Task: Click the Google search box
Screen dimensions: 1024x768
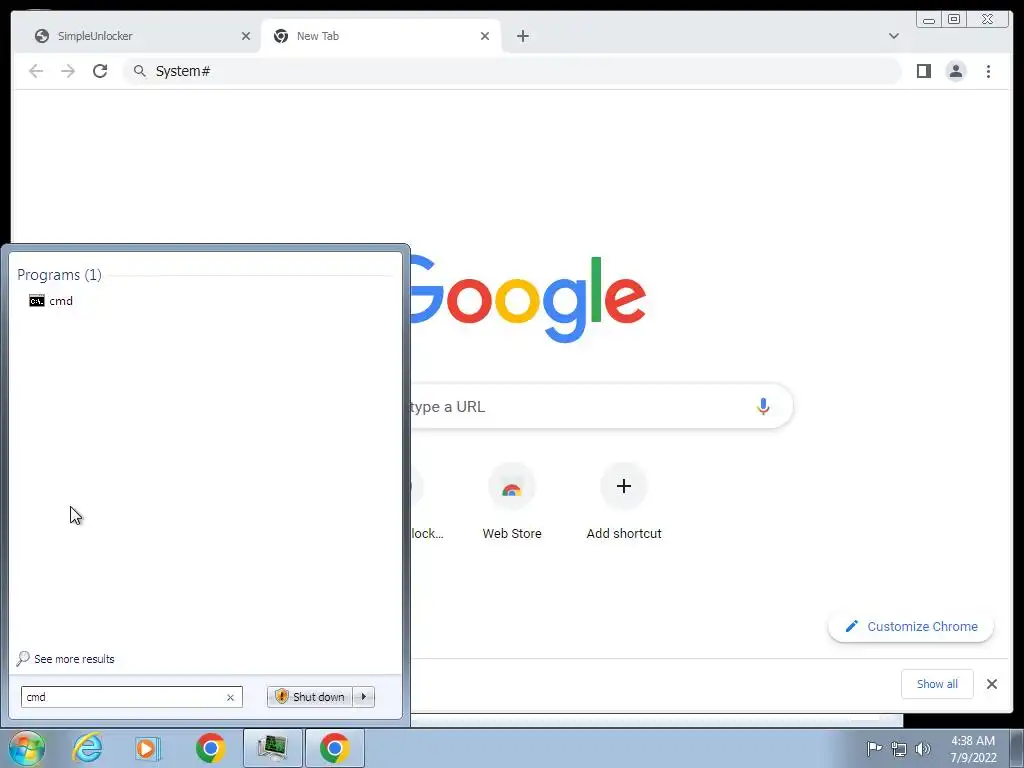Action: (x=601, y=406)
